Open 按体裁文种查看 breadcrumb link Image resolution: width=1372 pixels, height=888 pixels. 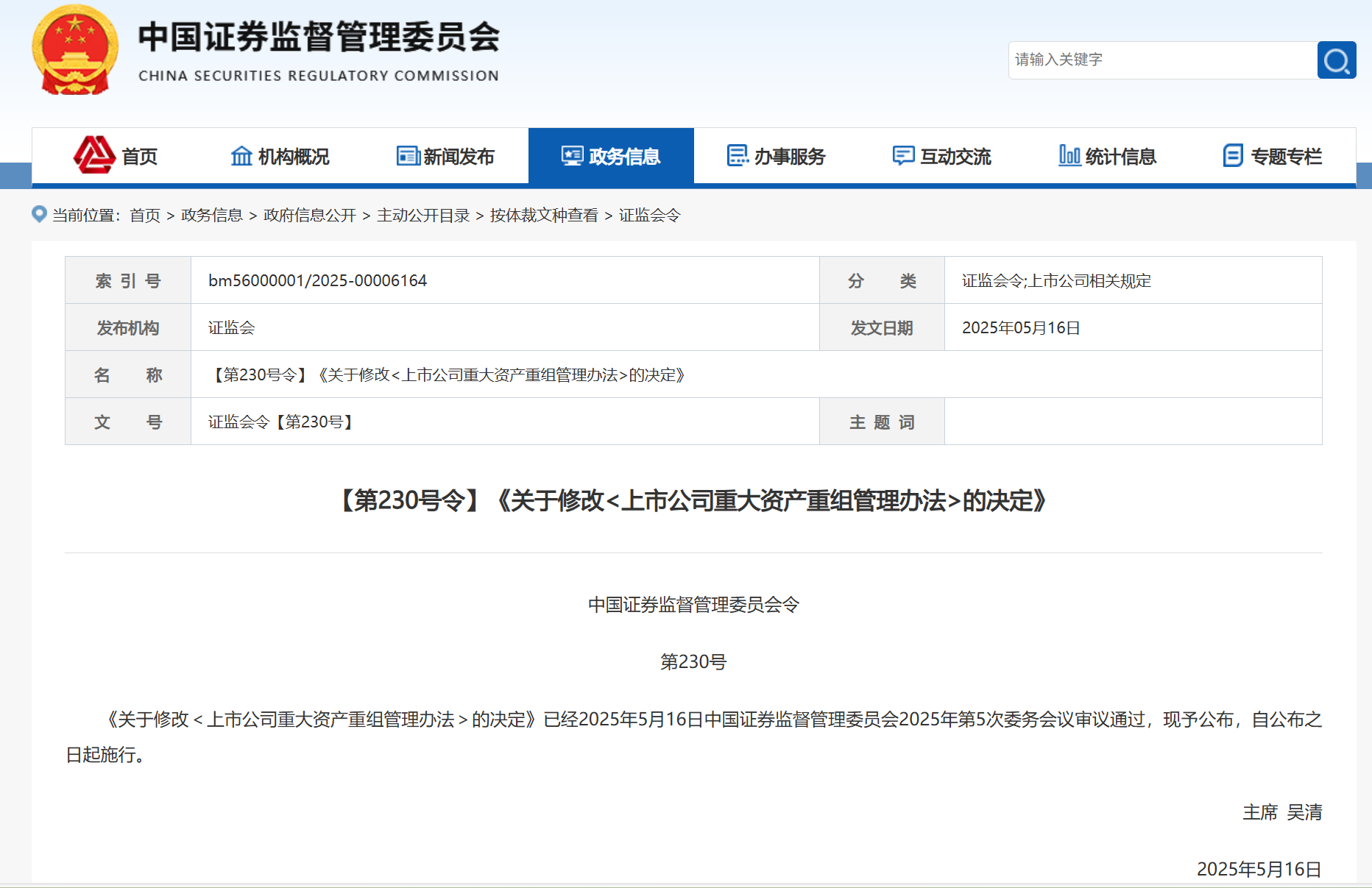(x=544, y=216)
